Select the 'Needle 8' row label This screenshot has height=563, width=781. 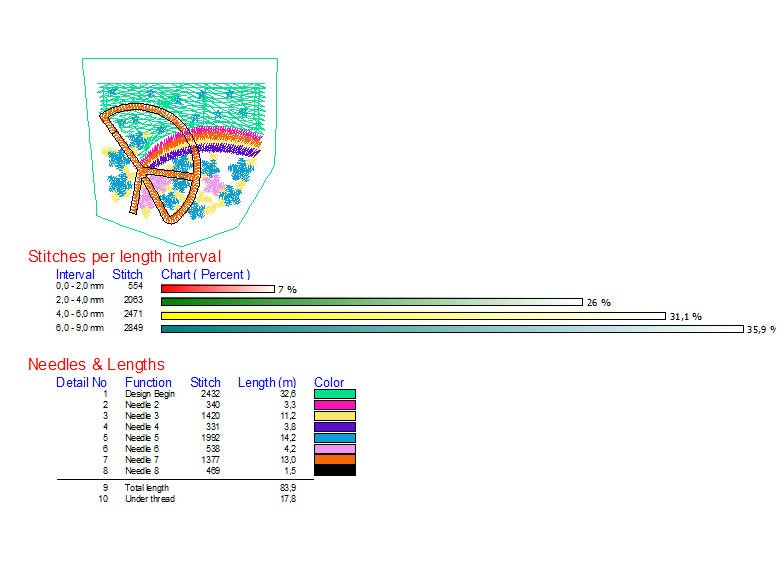pos(142,471)
